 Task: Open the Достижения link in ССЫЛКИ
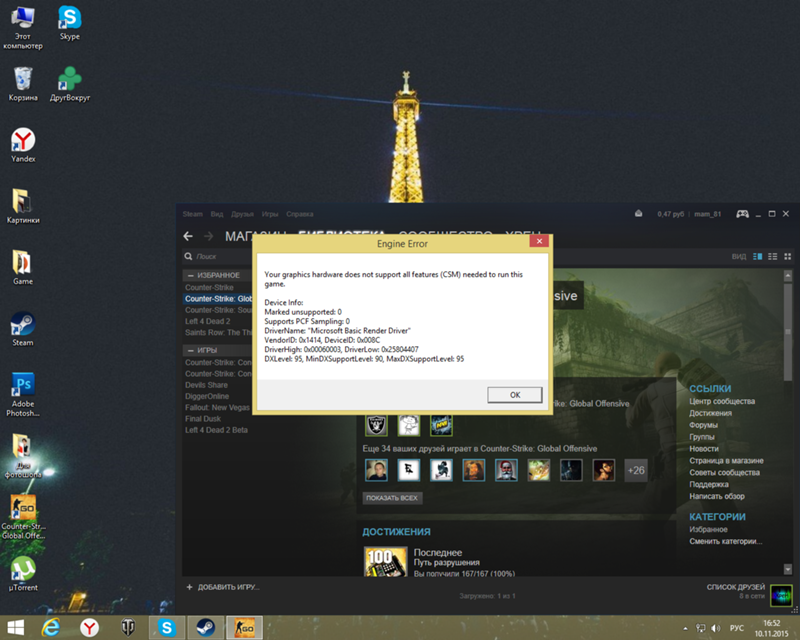pyautogui.click(x=710, y=413)
